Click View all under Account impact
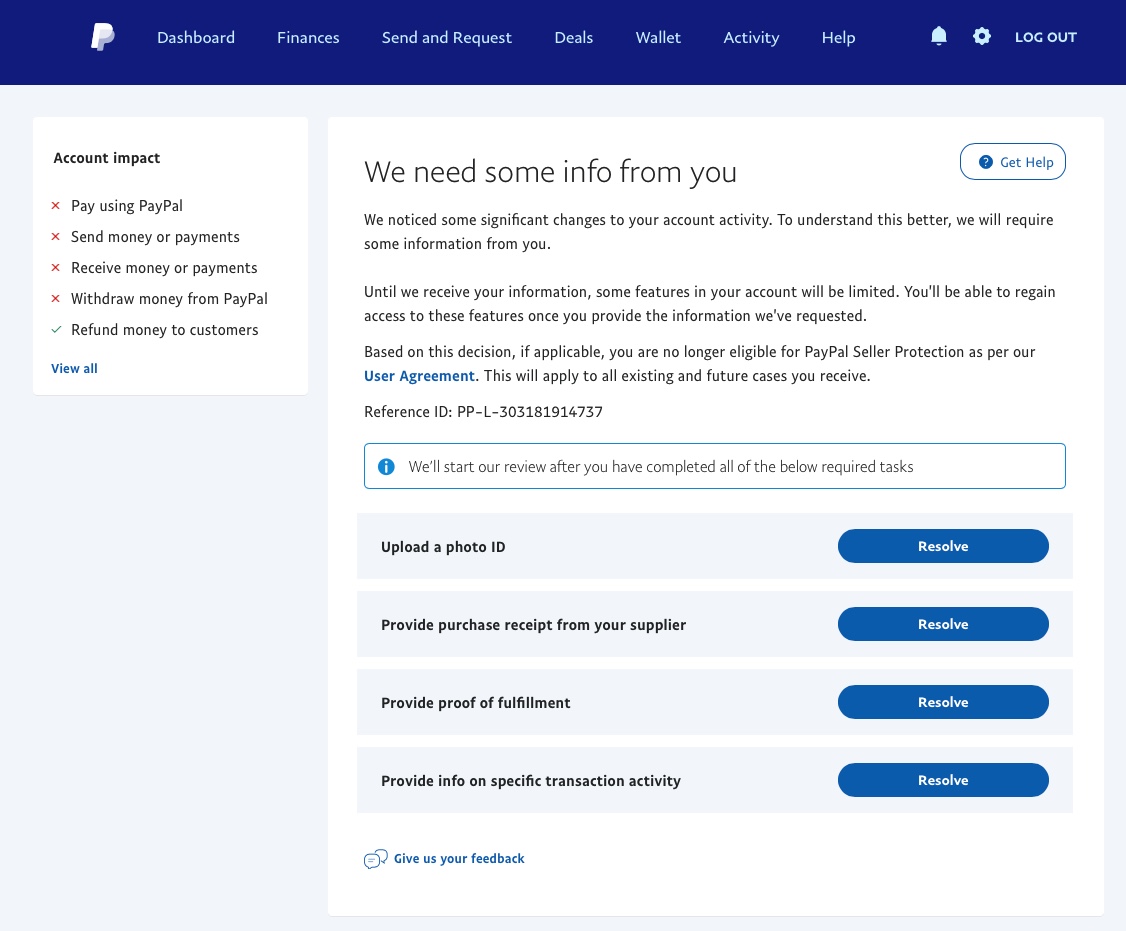 74,369
